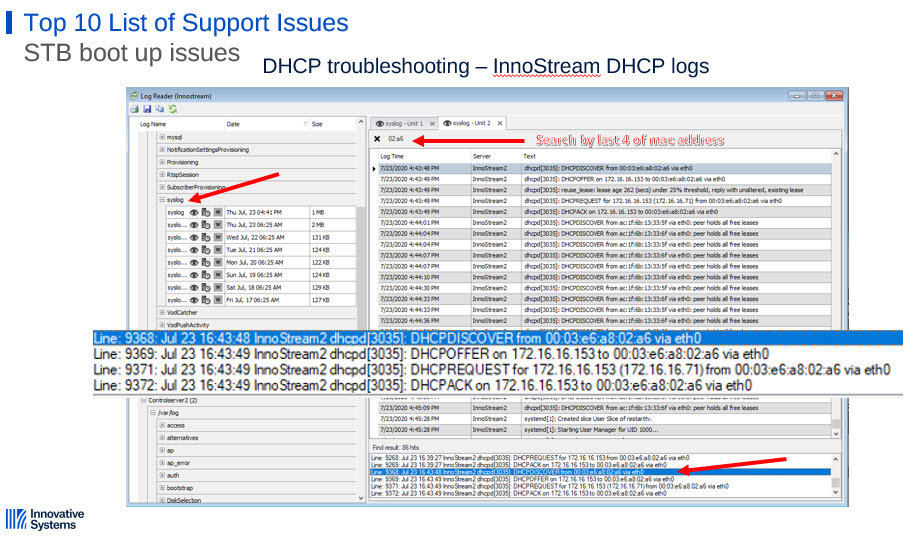Click gray X icon on Fri Jul 17 row
This screenshot has height=536, width=915.
tap(218, 300)
